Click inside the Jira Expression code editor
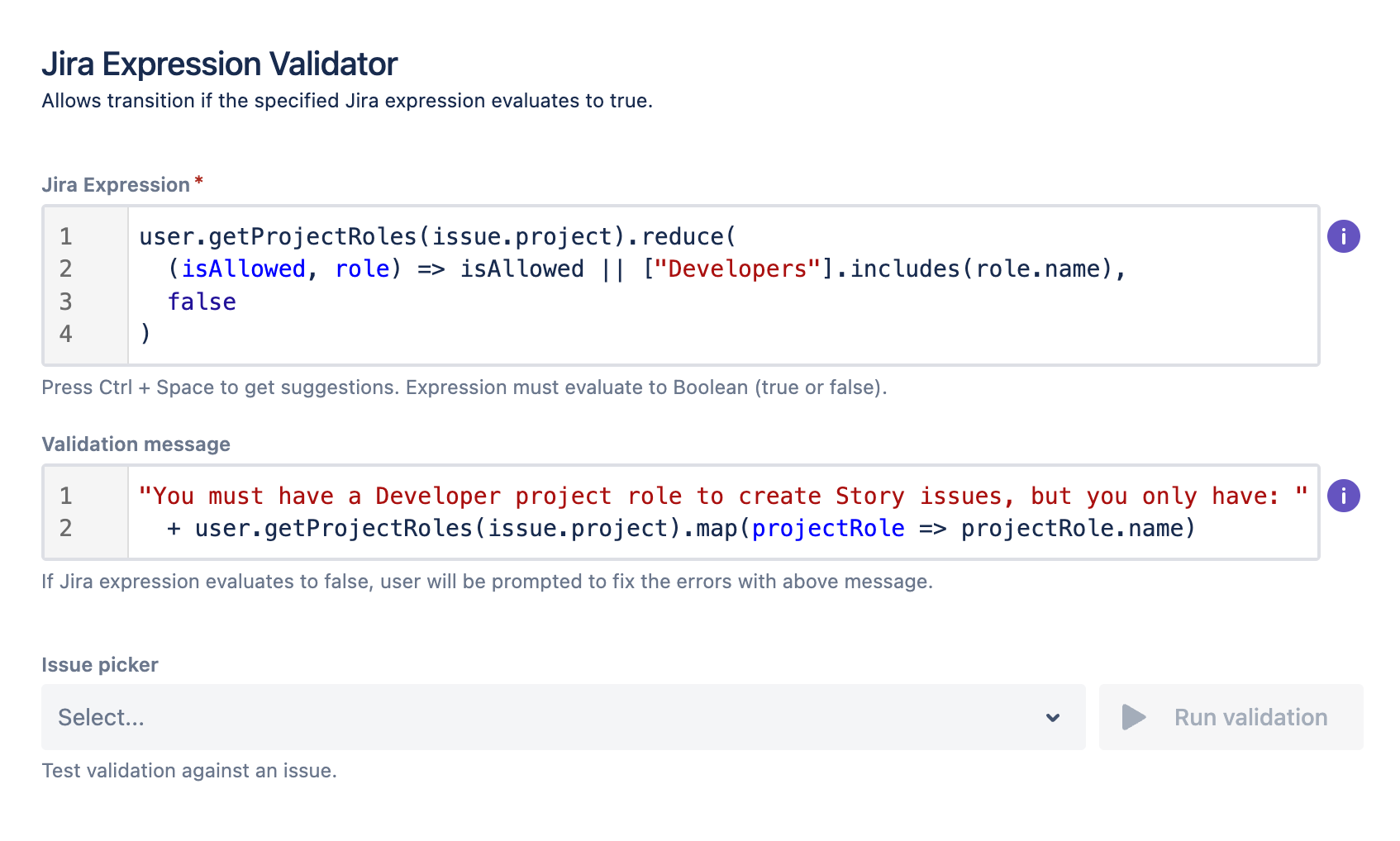The width and height of the screenshot is (1400, 841). pos(681,285)
